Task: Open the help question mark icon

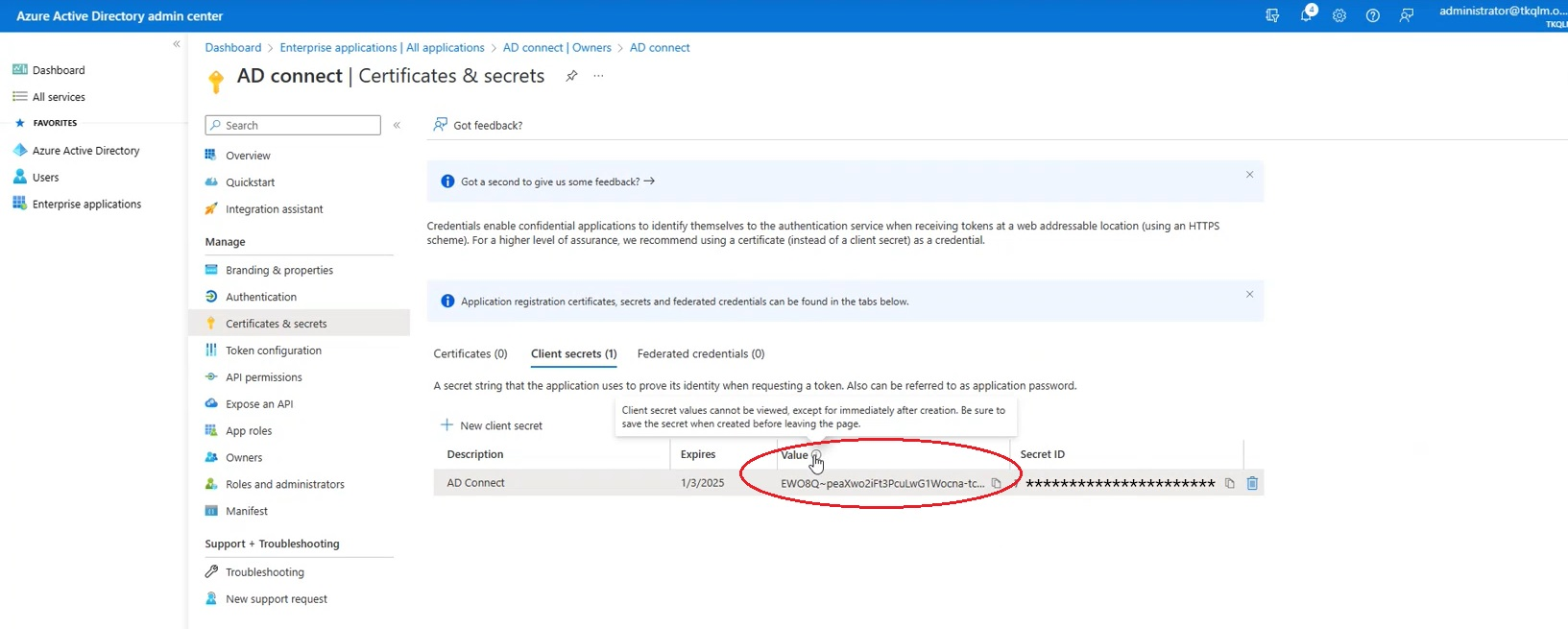Action: (x=1373, y=15)
